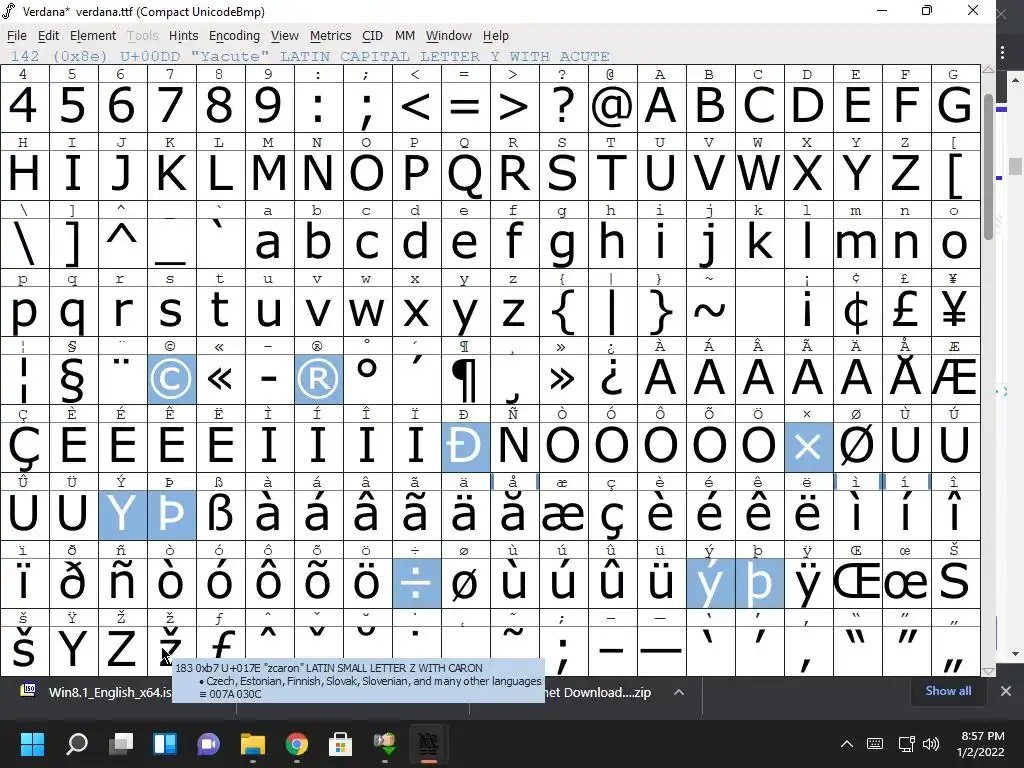Viewport: 1024px width, 768px height.
Task: Select the pilcrow (¶) glyph cell
Action: 466,379
